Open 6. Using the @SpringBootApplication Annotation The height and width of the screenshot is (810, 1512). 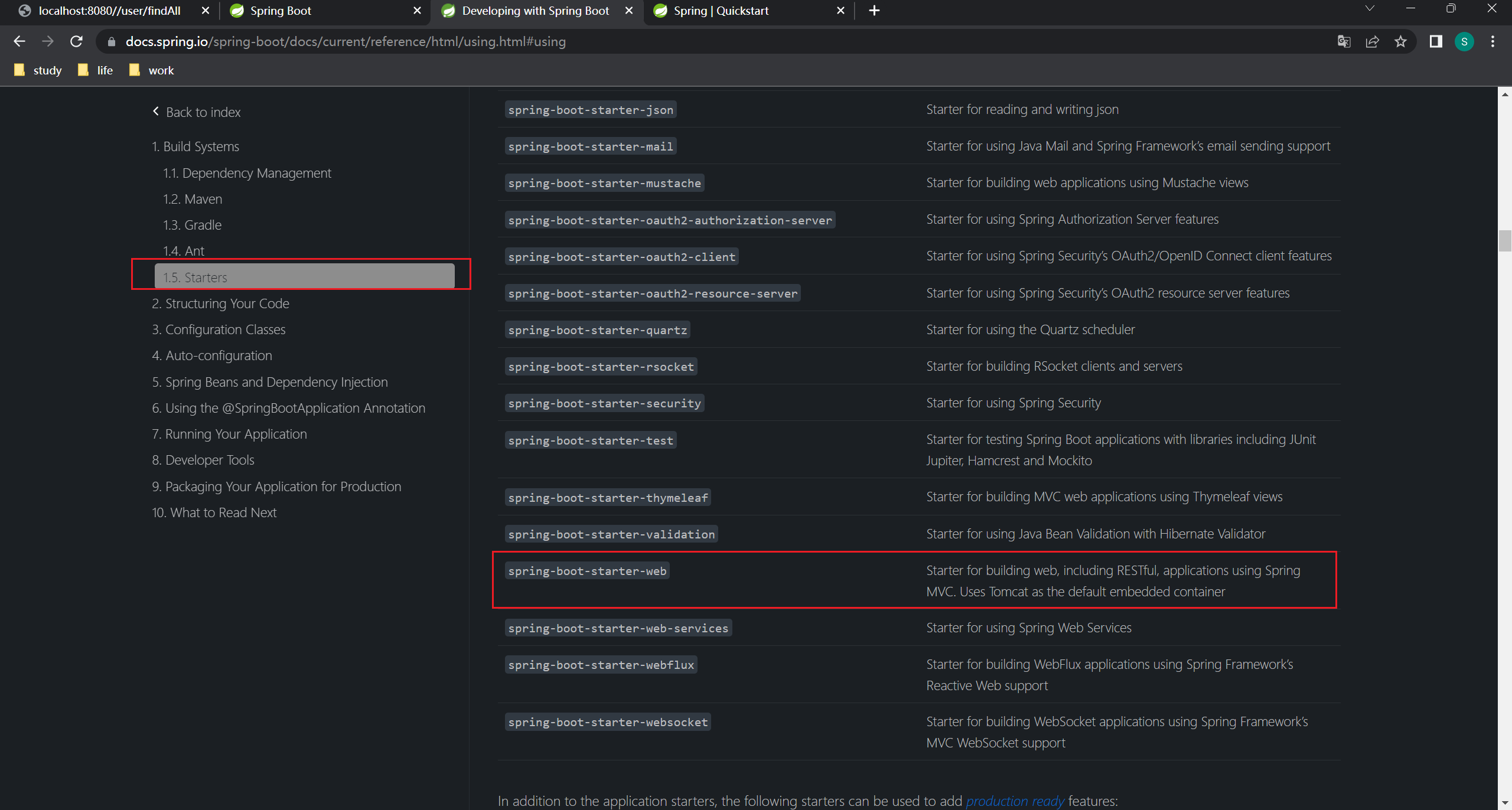[288, 408]
